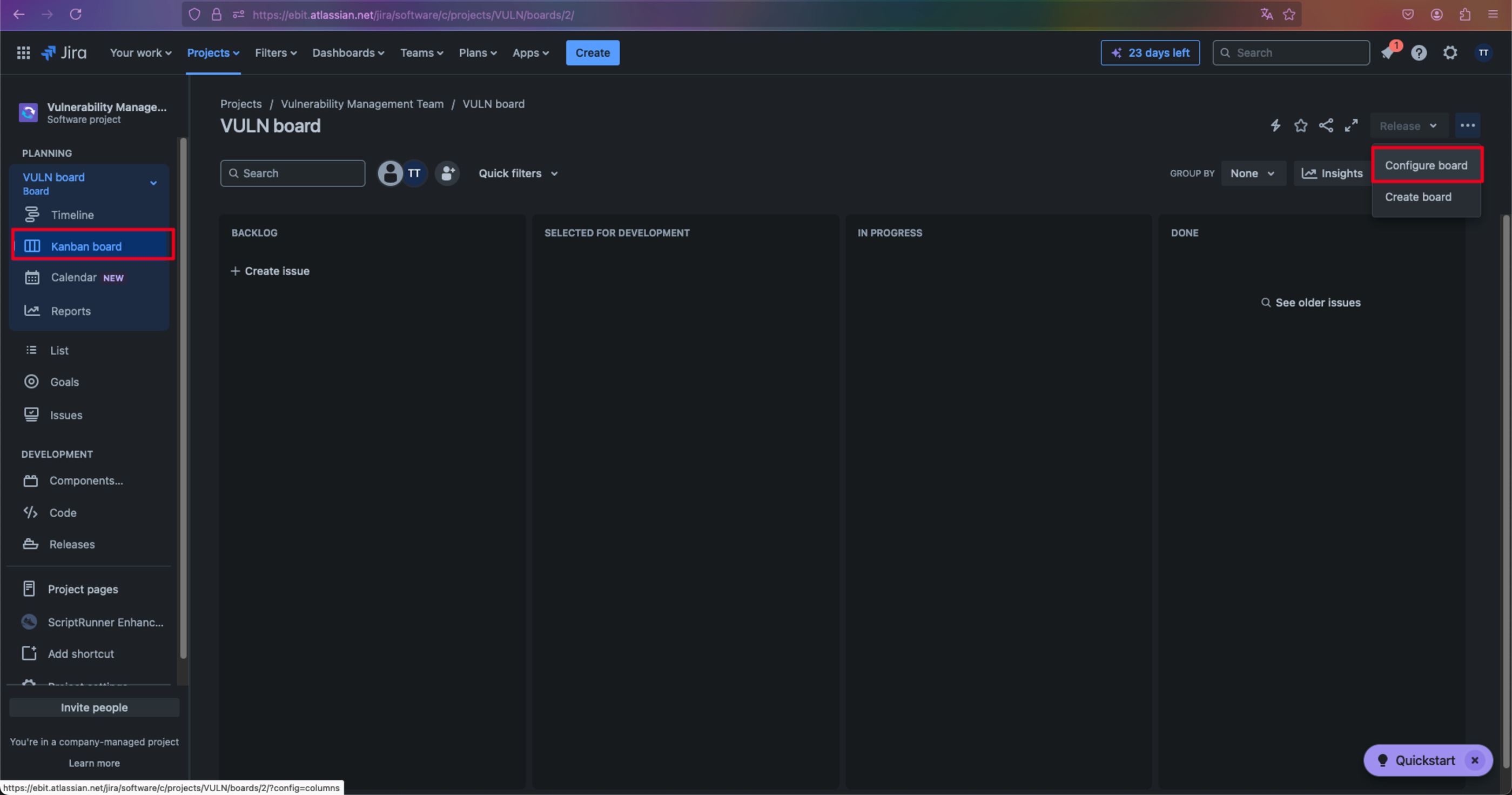Open the automation lightning bolt icon
This screenshot has width=1512, height=795.
[1275, 125]
